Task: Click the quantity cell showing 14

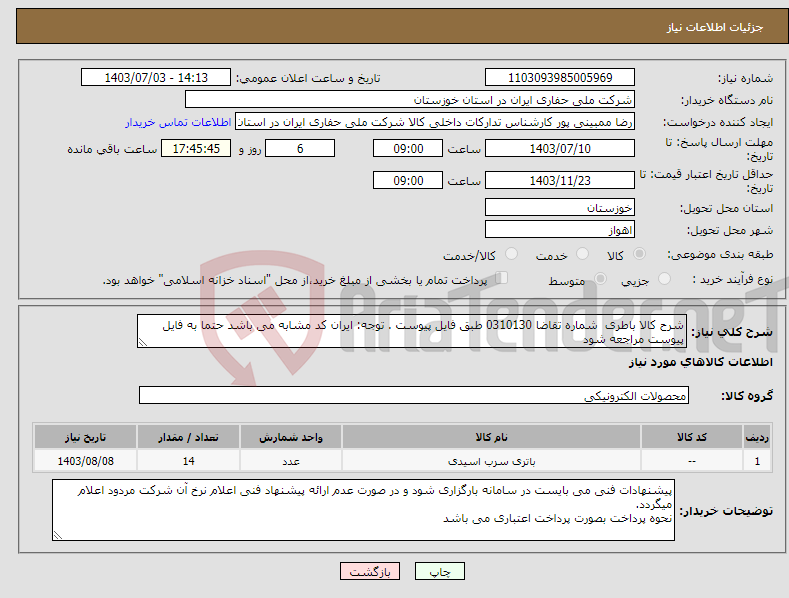Action: (188, 461)
